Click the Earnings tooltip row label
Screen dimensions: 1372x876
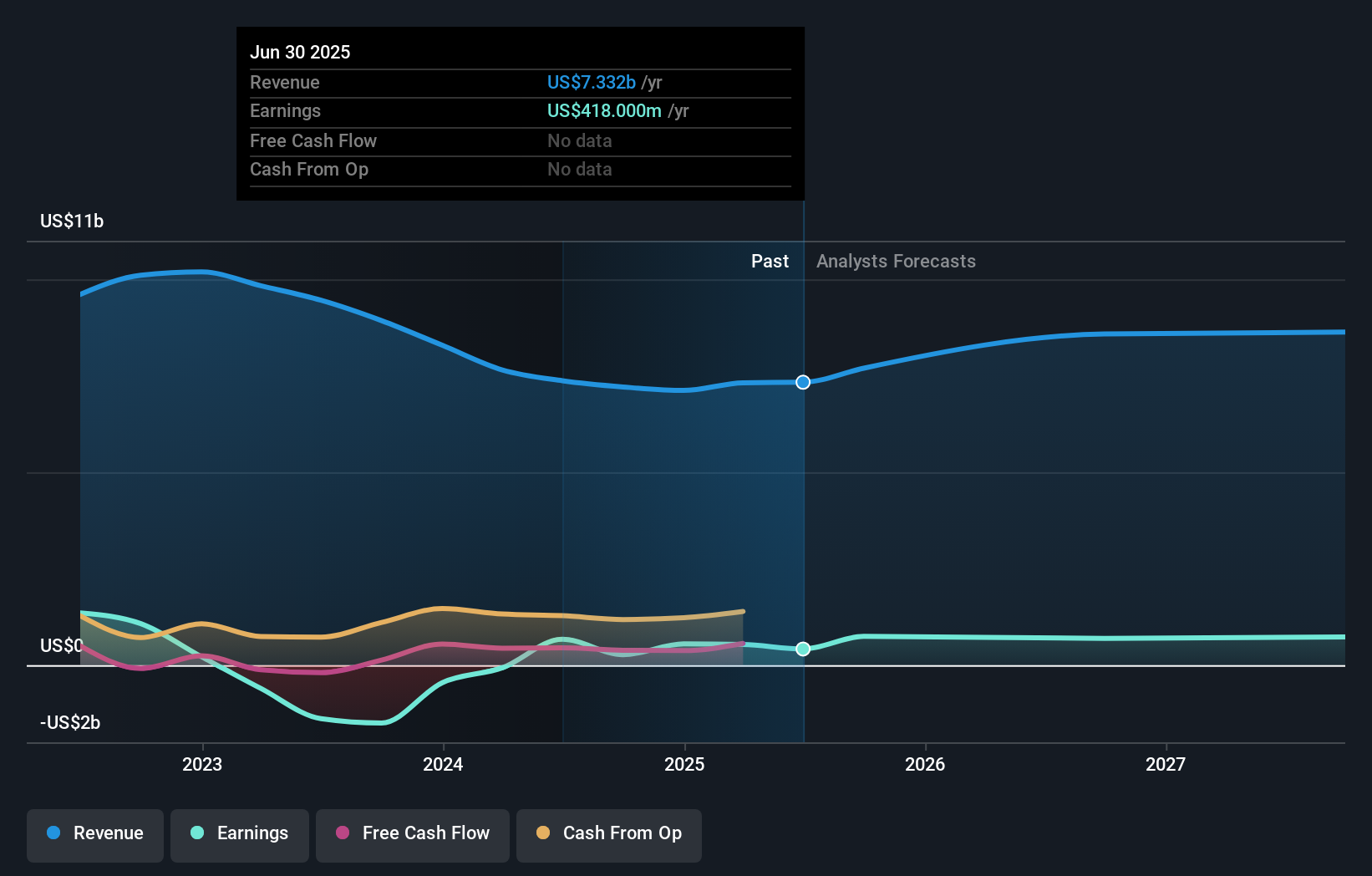point(285,110)
